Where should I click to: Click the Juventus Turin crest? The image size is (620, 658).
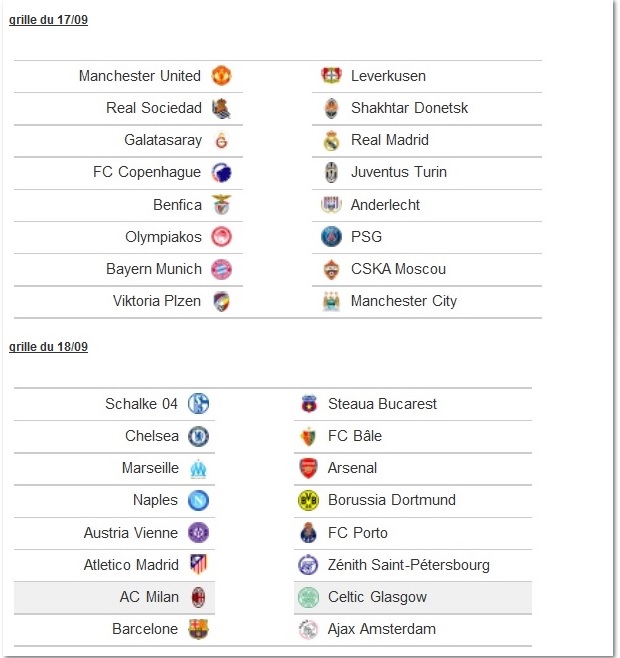coord(331,172)
